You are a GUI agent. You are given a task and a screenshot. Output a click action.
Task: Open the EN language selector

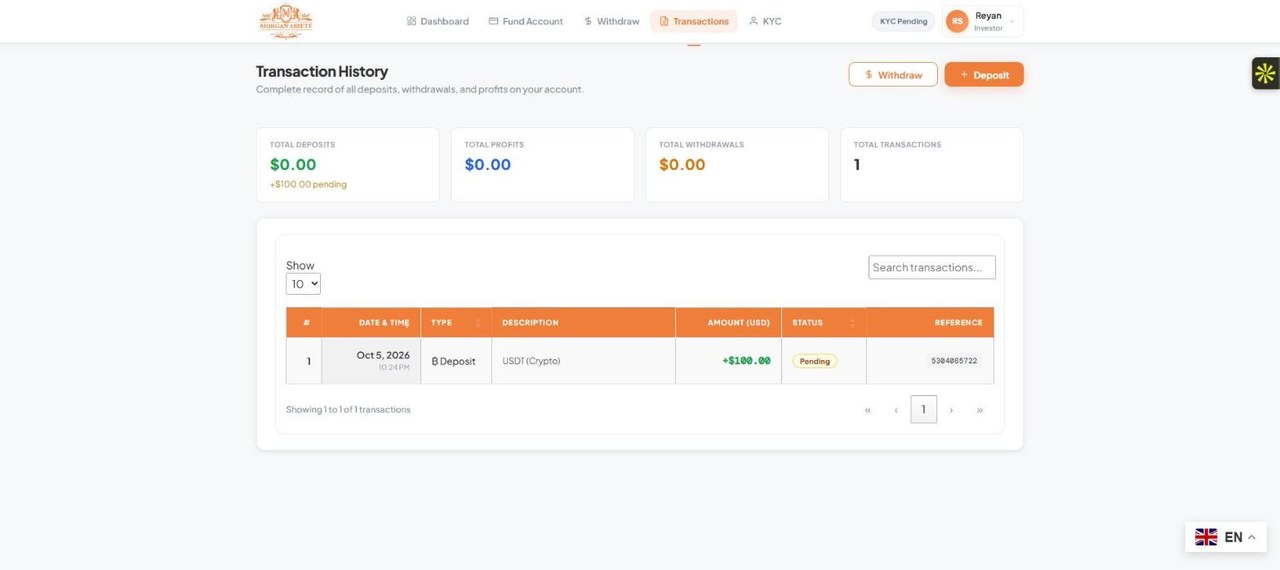(x=1226, y=537)
